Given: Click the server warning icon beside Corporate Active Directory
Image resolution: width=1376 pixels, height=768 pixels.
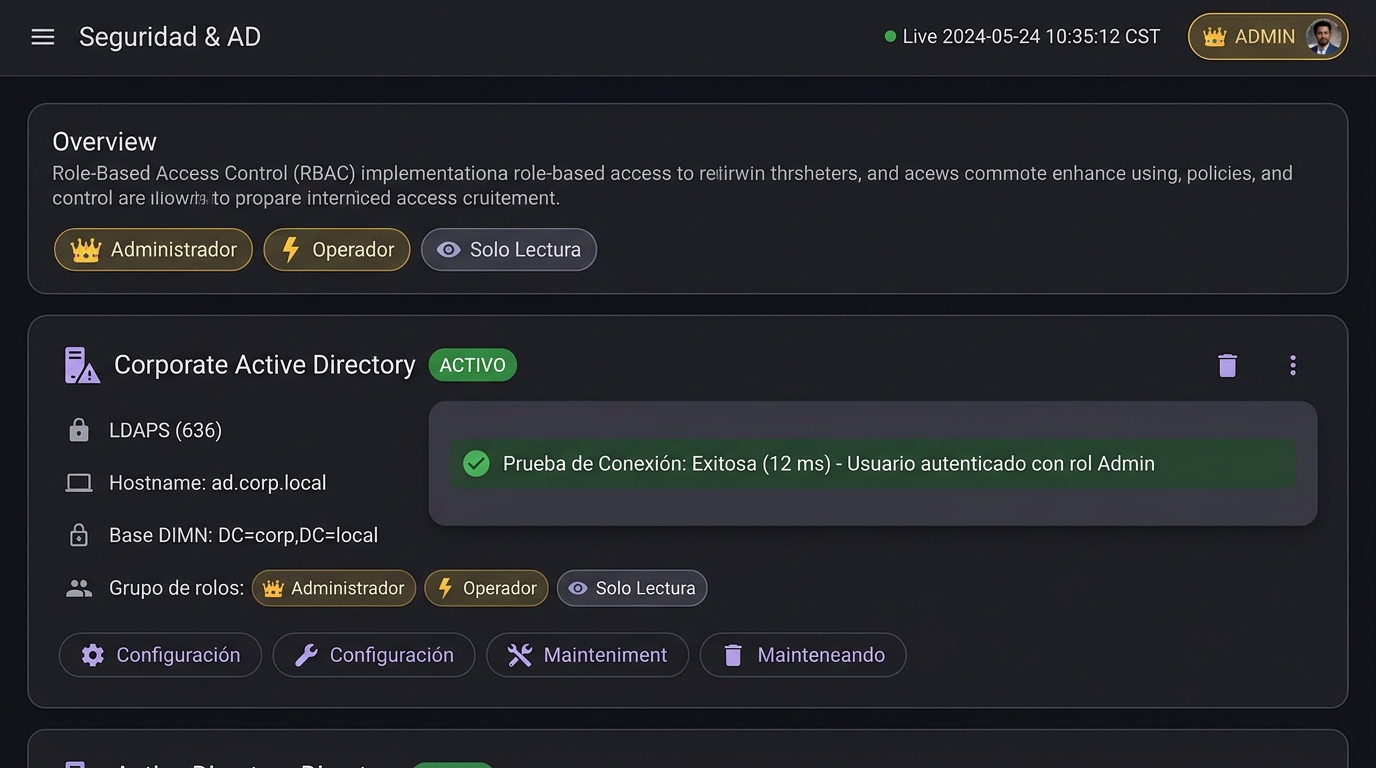Looking at the screenshot, I should 82,365.
